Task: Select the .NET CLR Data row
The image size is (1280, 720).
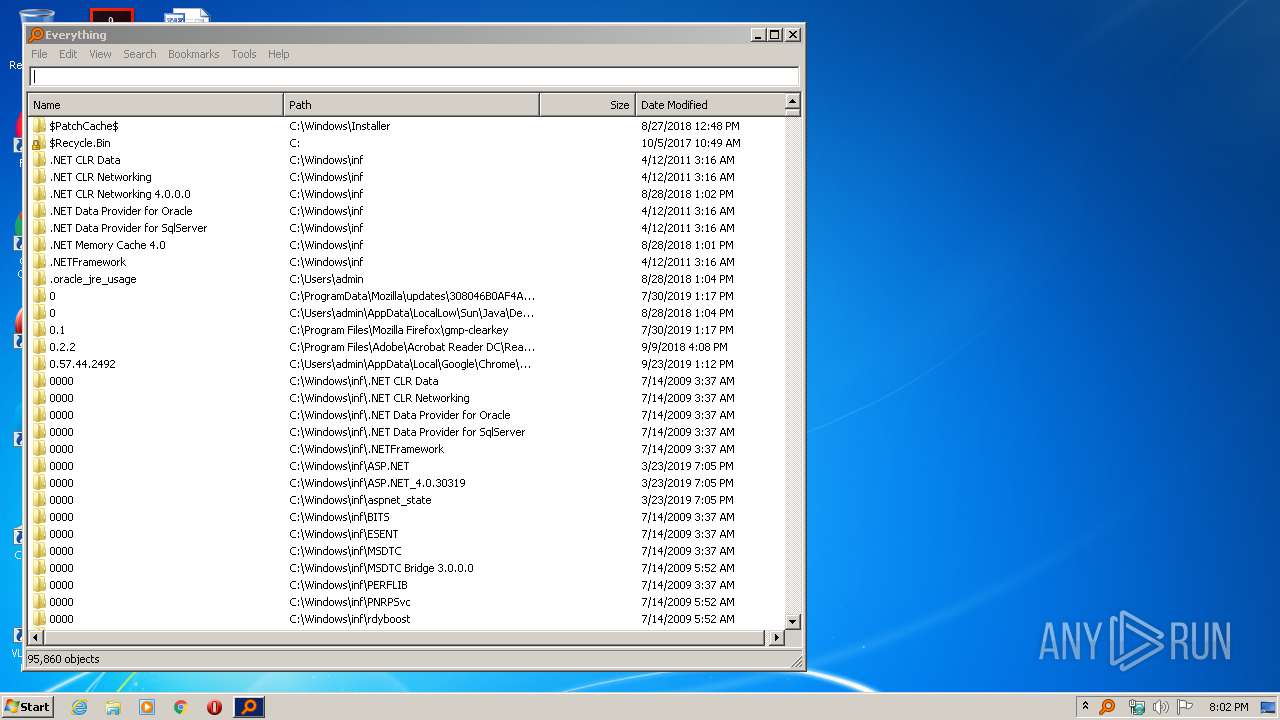Action: point(407,160)
